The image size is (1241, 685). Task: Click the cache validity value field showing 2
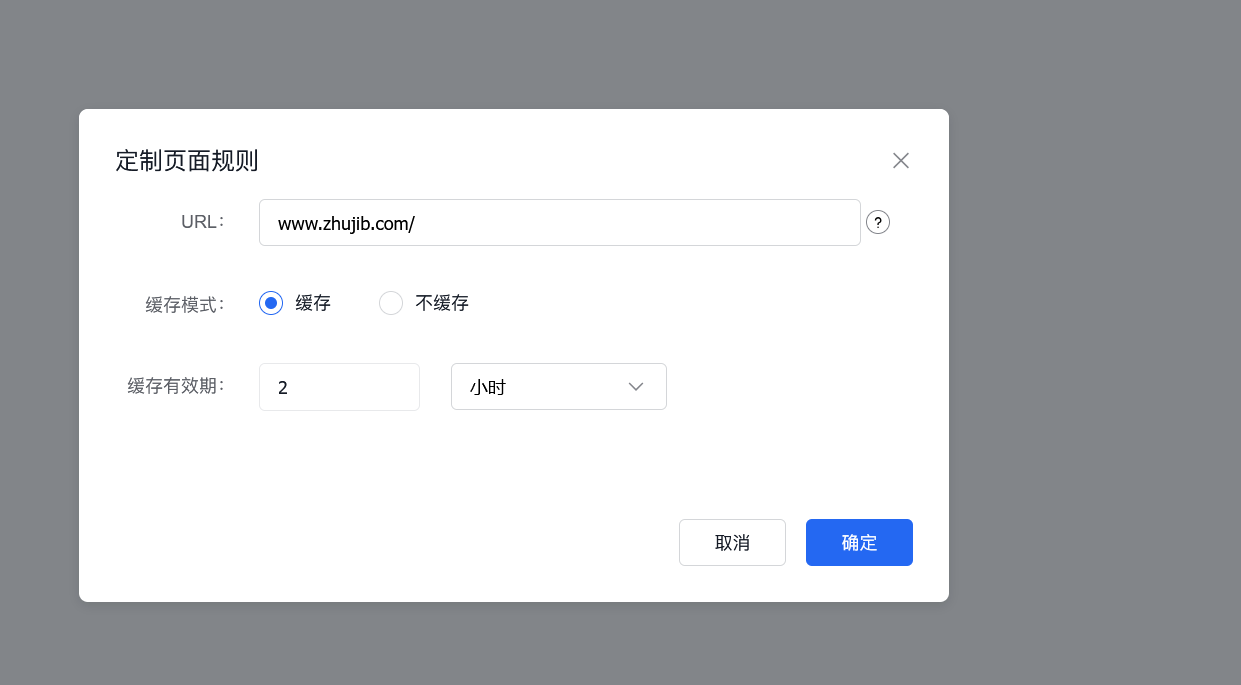(x=339, y=386)
